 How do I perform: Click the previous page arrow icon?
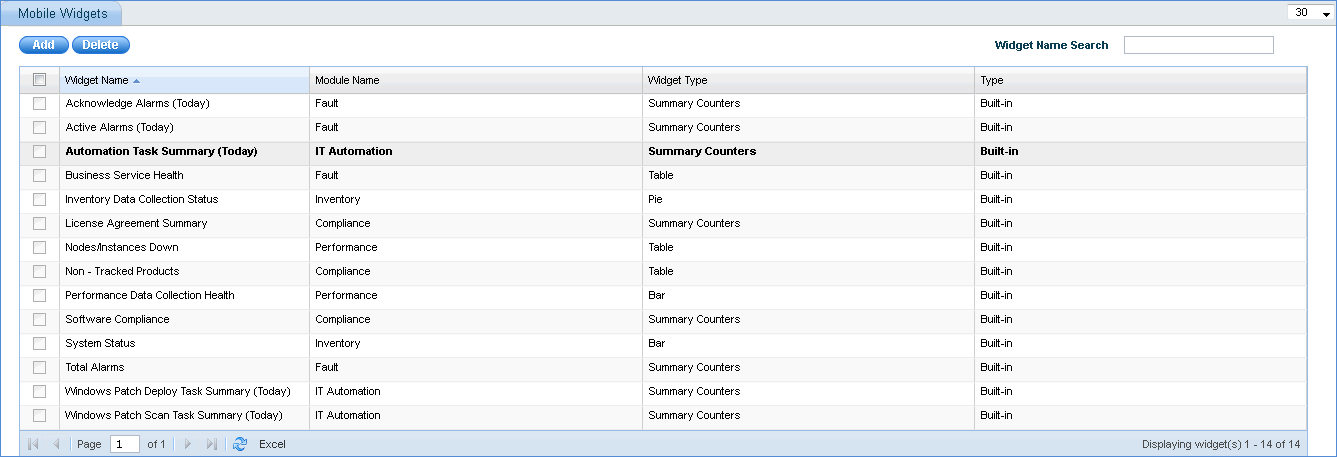56,444
